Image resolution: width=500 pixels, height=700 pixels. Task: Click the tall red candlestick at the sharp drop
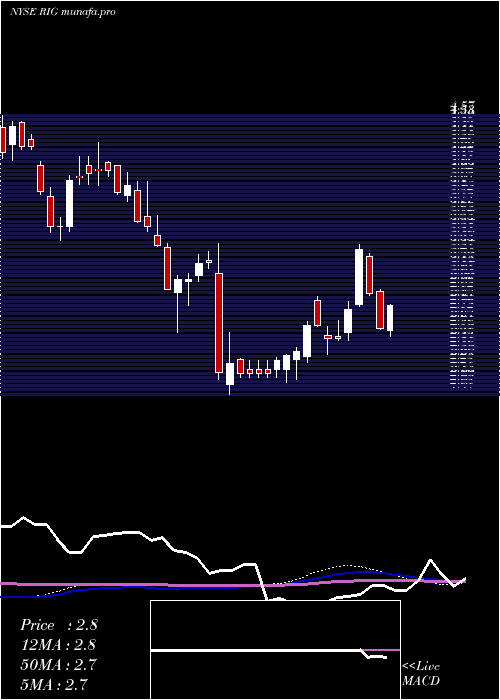[x=219, y=323]
